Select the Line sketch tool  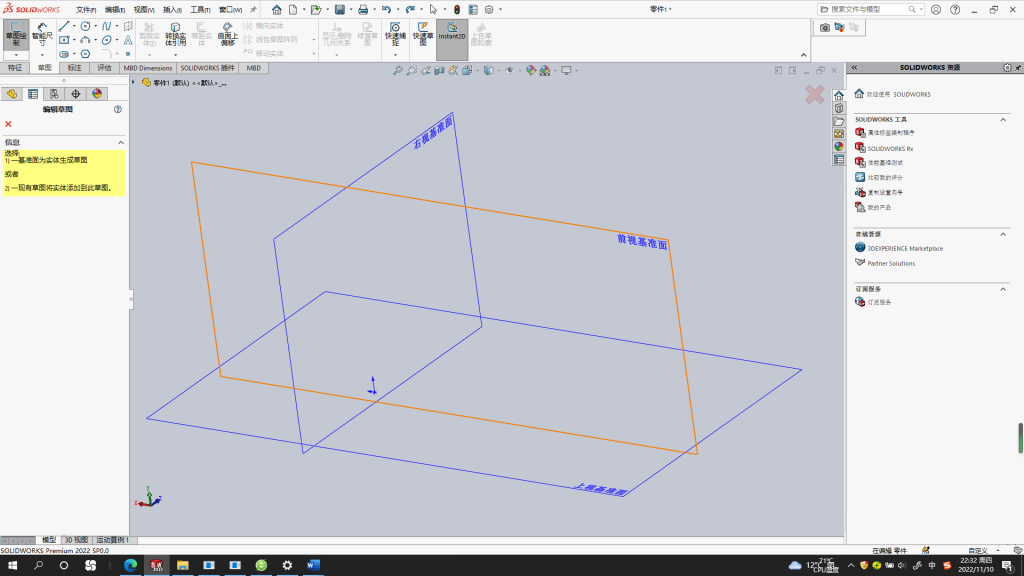pyautogui.click(x=64, y=26)
